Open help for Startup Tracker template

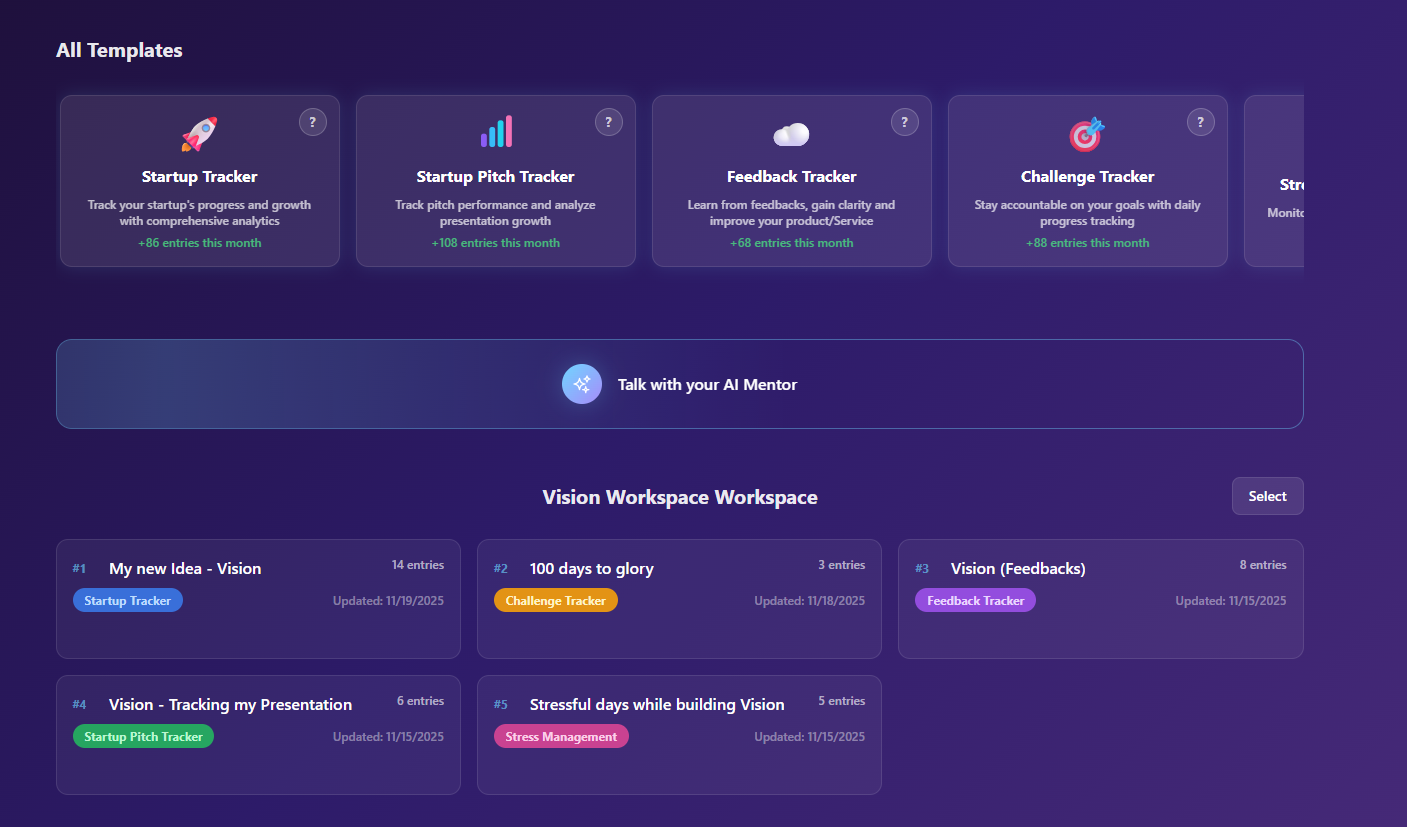(313, 122)
